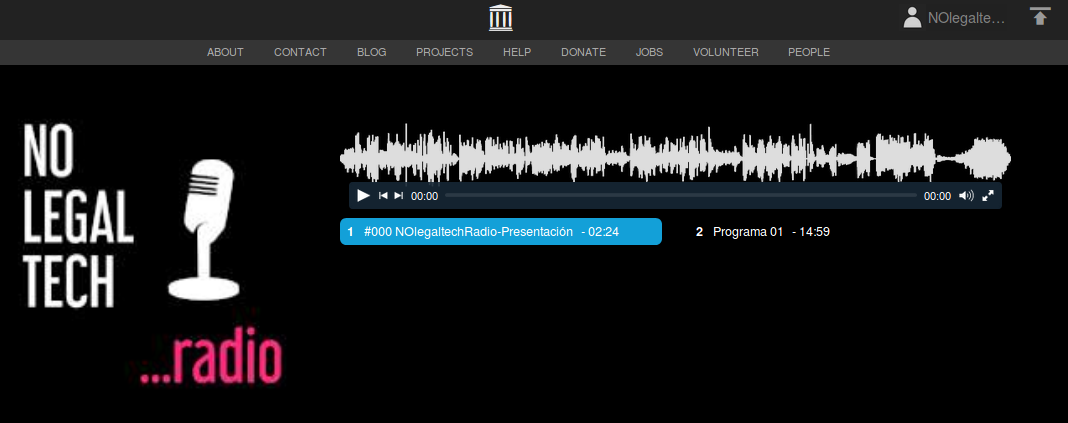
Task: Start playback with the play button
Action: click(363, 195)
